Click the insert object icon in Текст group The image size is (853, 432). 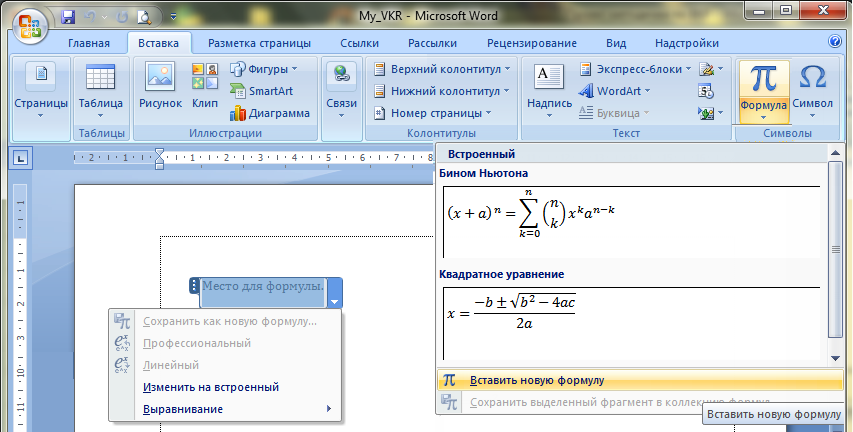tap(706, 113)
